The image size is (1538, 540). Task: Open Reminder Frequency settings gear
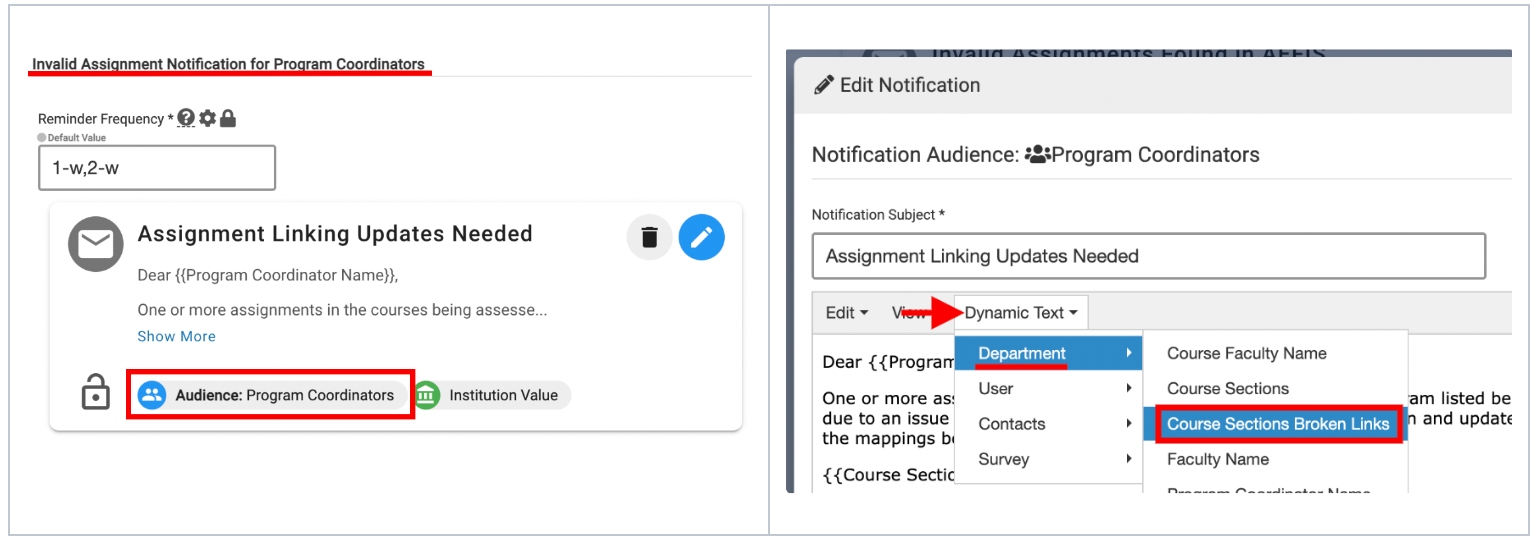[207, 118]
